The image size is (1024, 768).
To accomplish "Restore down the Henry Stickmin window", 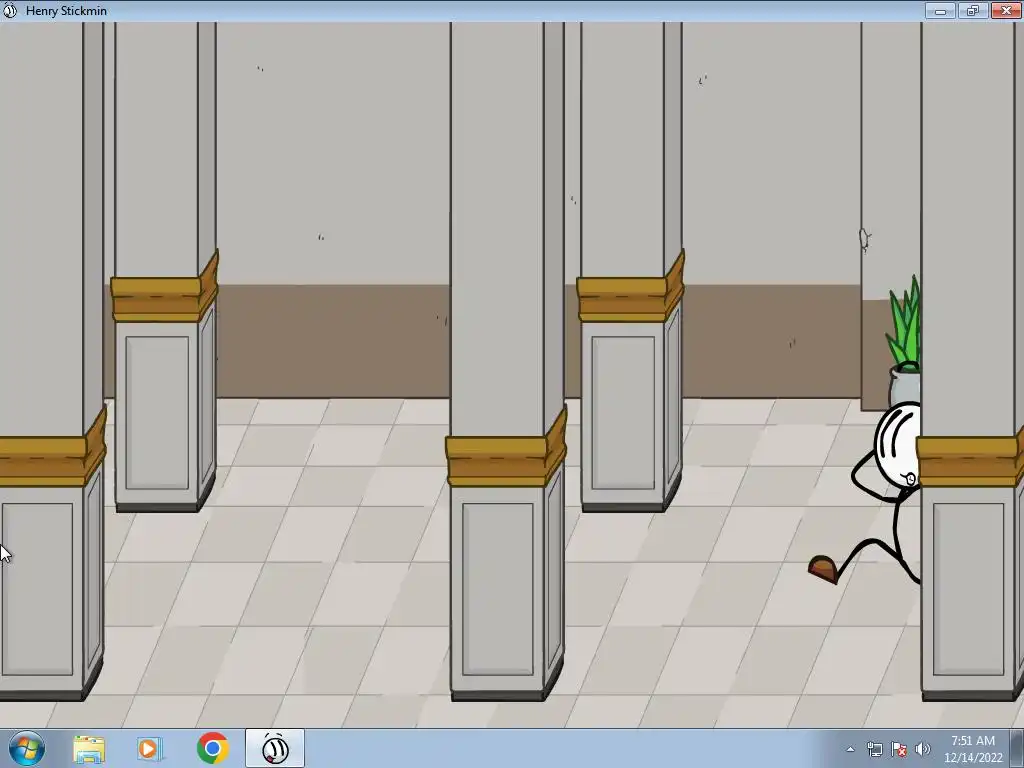I will 973,10.
